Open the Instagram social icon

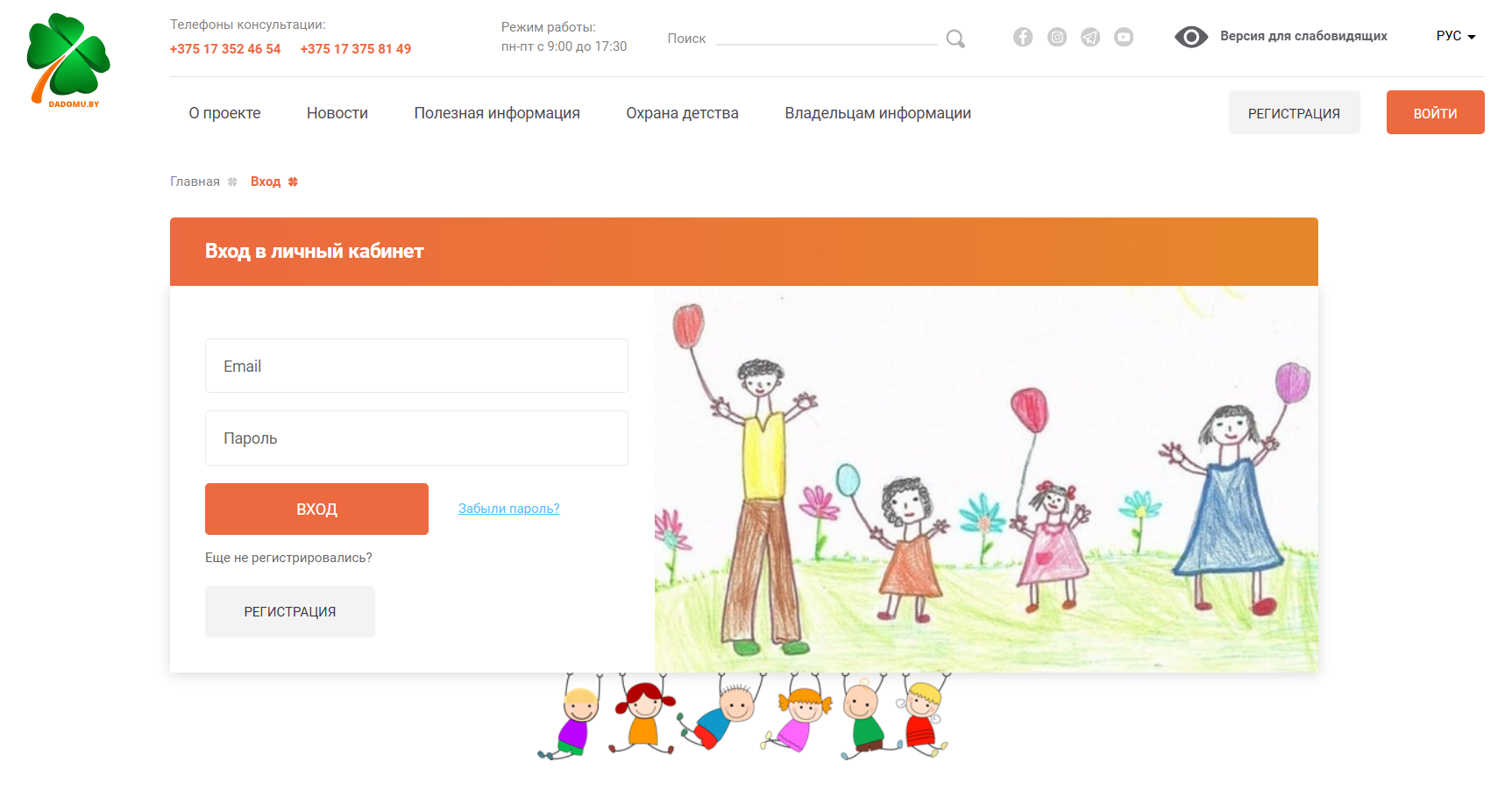click(1057, 37)
